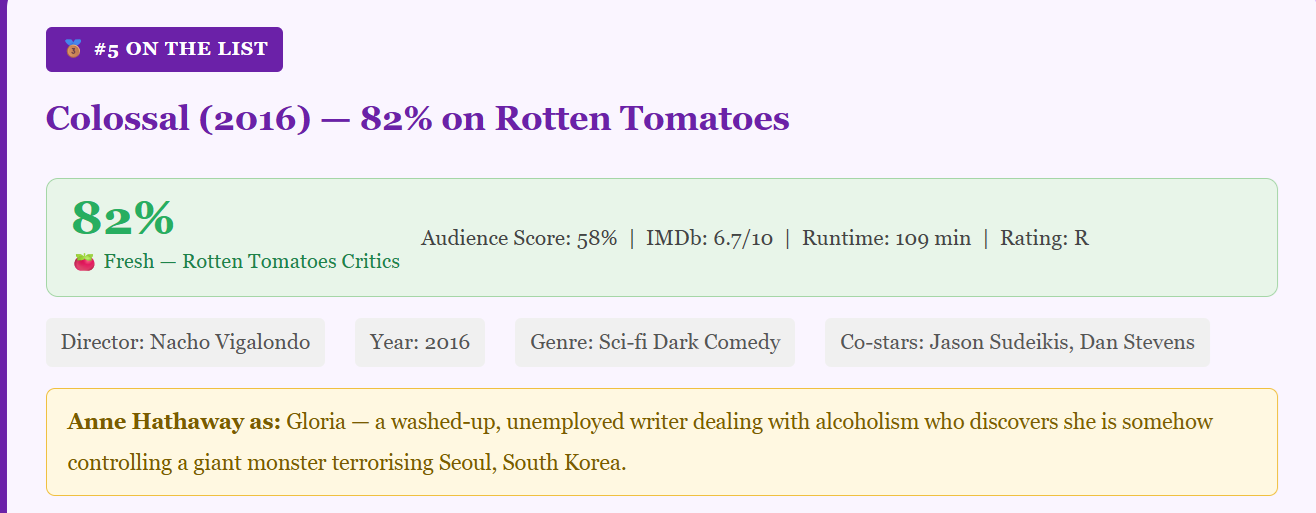Select the "#5 ON THE LIST" badge
1316x513 pixels.
click(x=164, y=49)
